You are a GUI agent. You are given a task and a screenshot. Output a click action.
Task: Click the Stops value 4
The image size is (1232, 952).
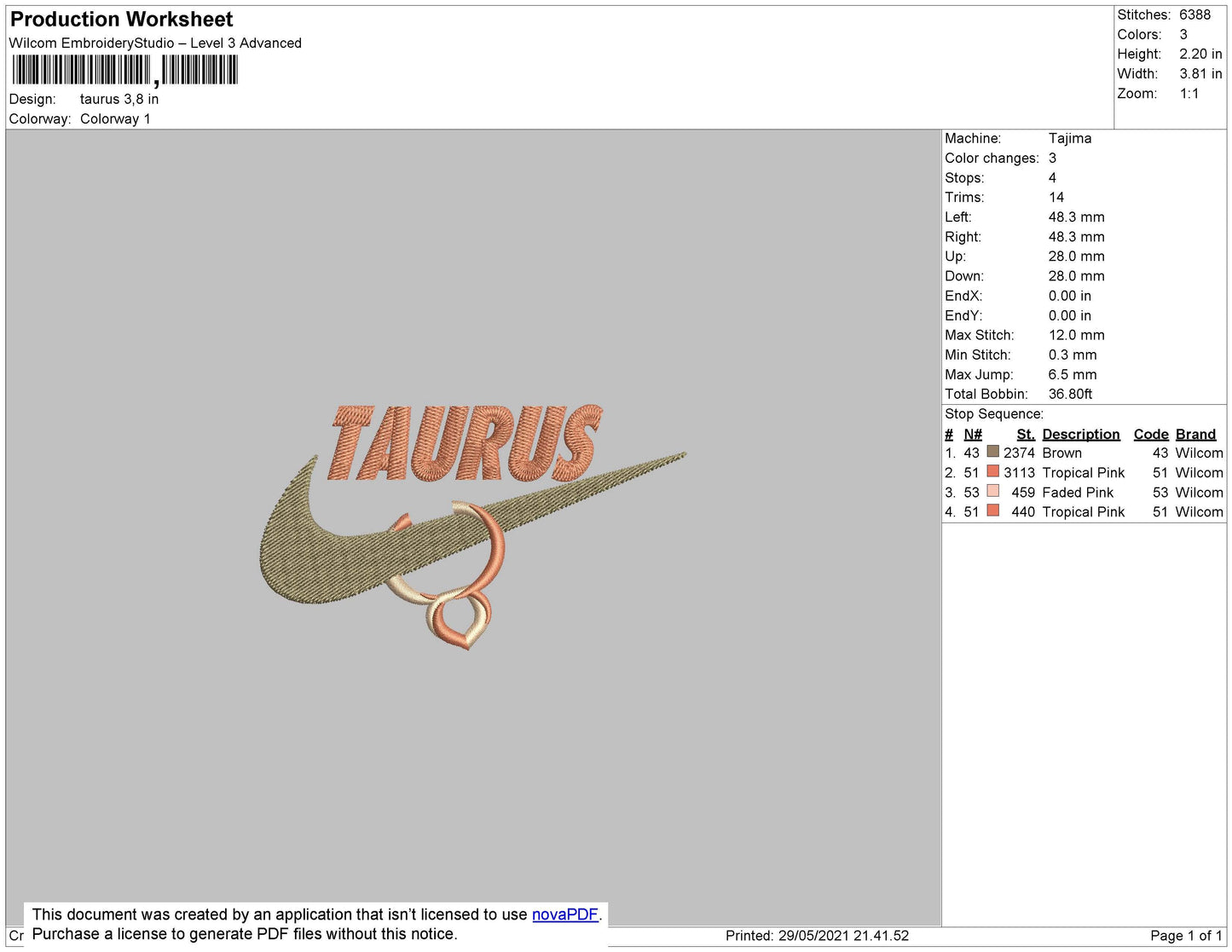pos(1052,178)
